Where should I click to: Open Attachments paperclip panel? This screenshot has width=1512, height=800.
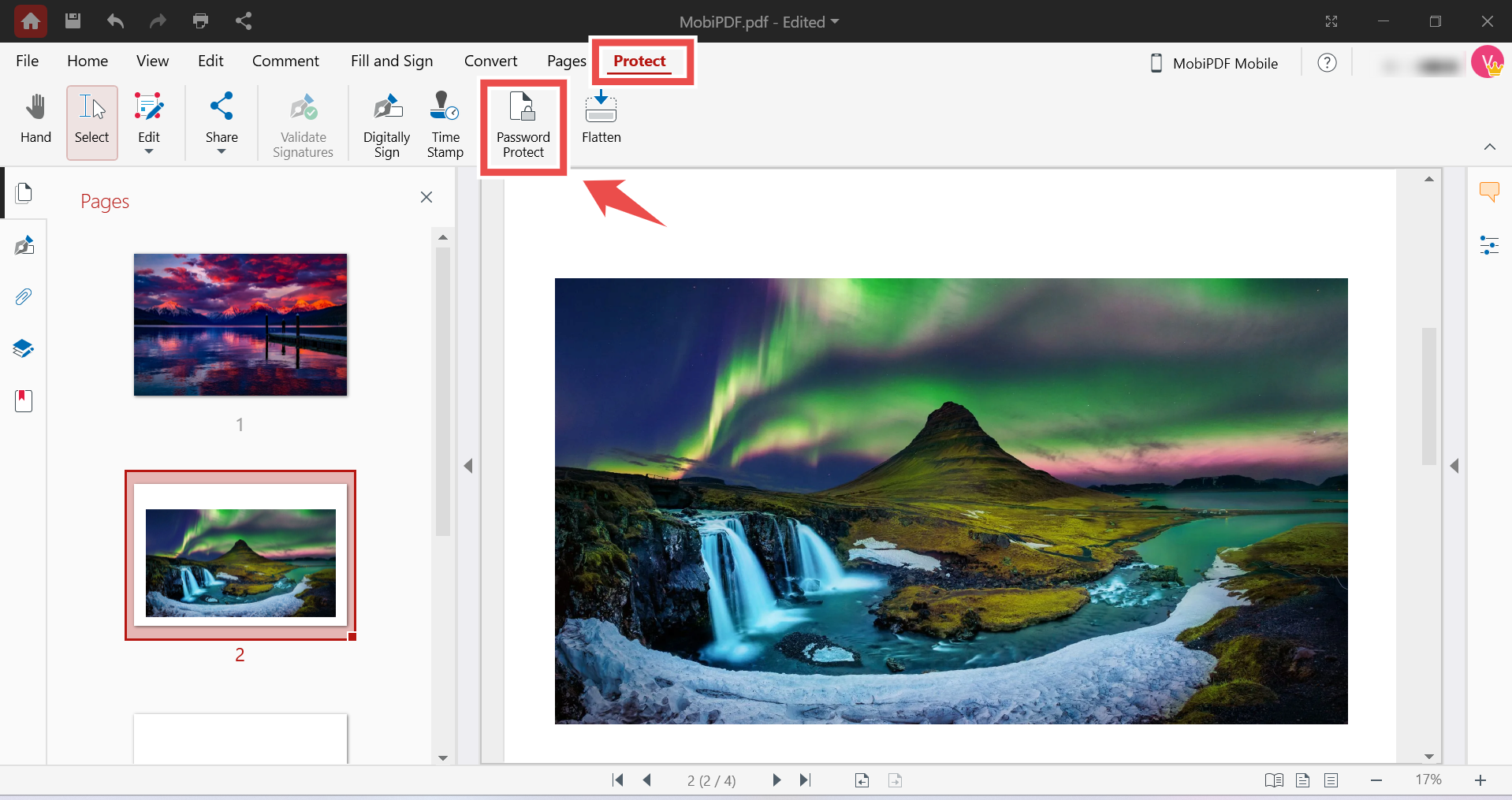pyautogui.click(x=24, y=297)
